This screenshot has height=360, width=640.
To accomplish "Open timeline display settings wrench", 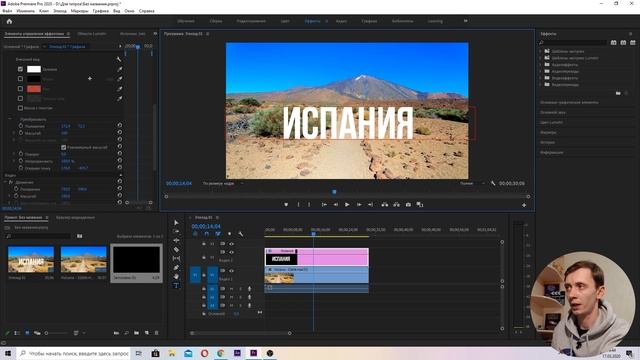I will 241,234.
